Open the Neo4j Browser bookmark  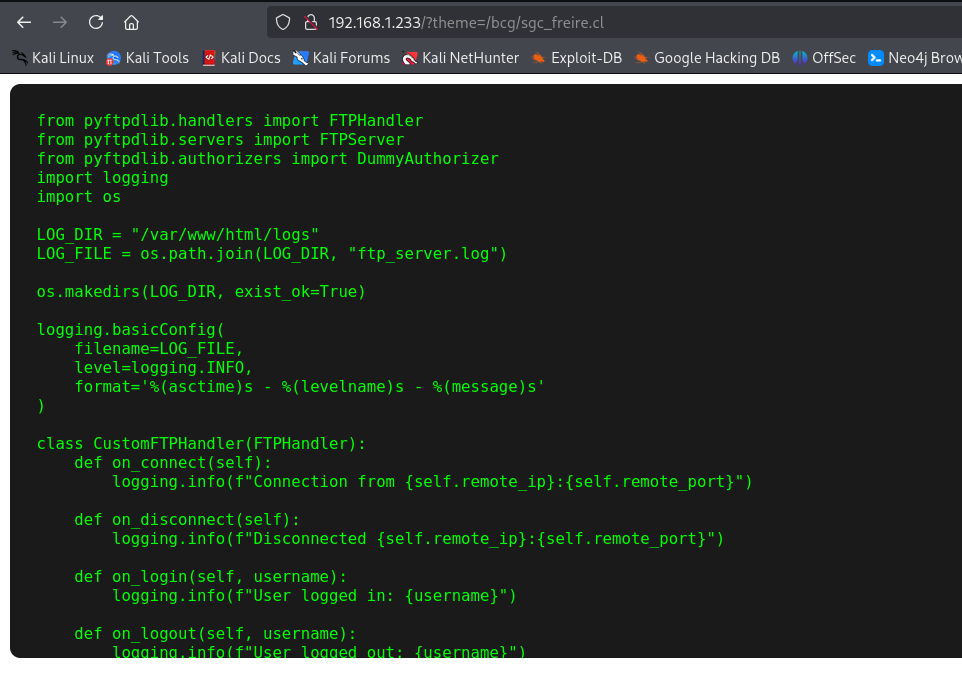(x=914, y=58)
